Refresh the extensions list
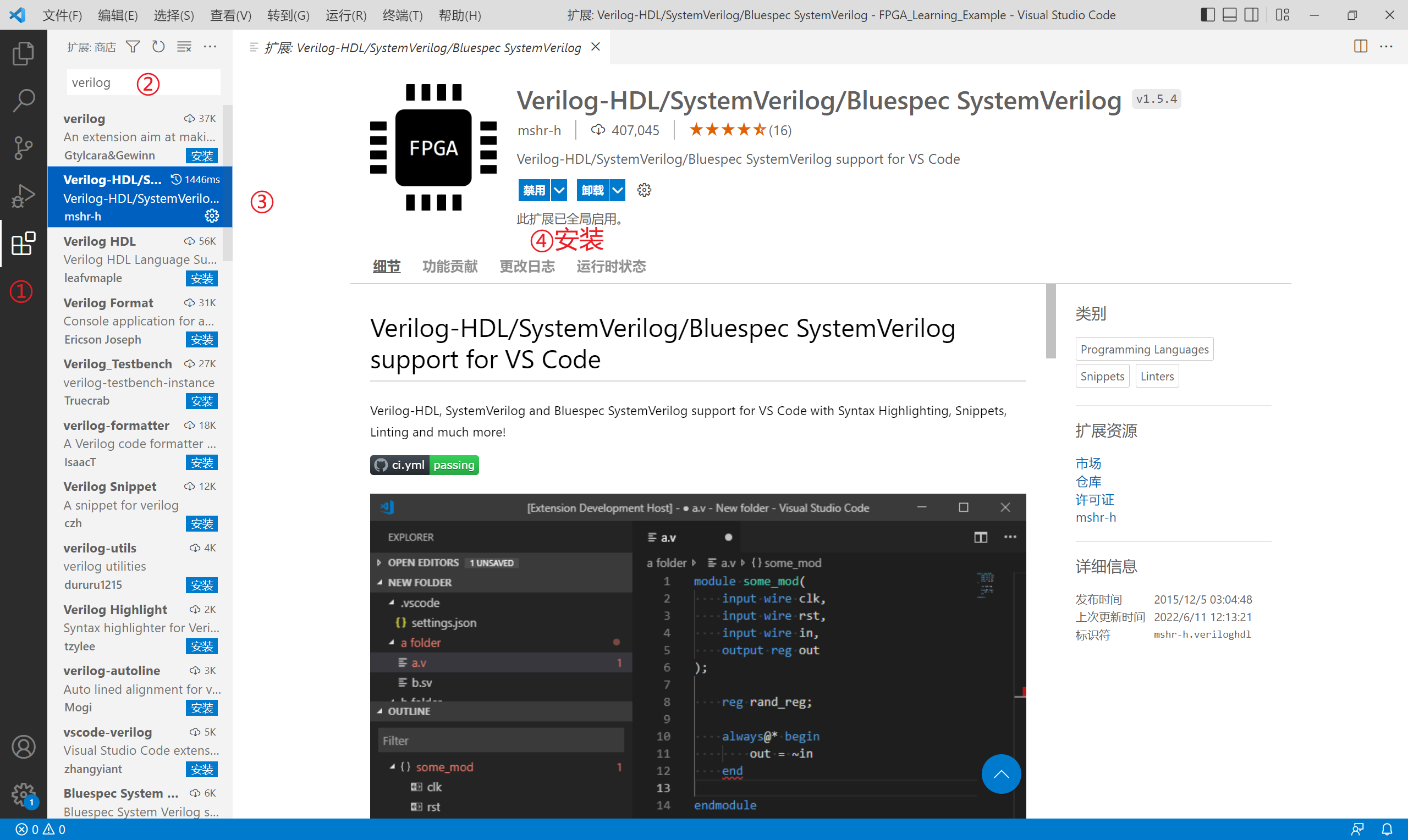This screenshot has height=840, width=1408. point(158,47)
